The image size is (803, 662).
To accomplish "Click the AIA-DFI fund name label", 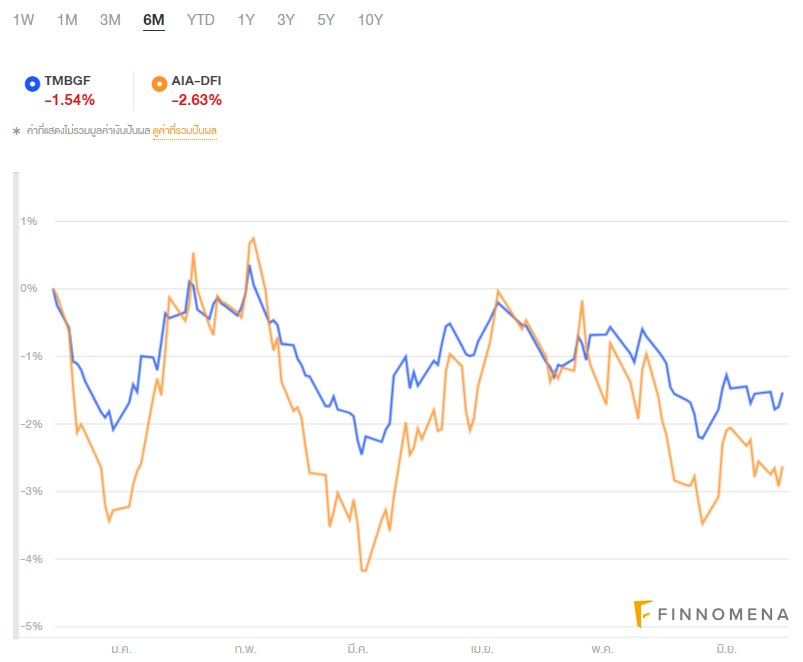I will (196, 82).
